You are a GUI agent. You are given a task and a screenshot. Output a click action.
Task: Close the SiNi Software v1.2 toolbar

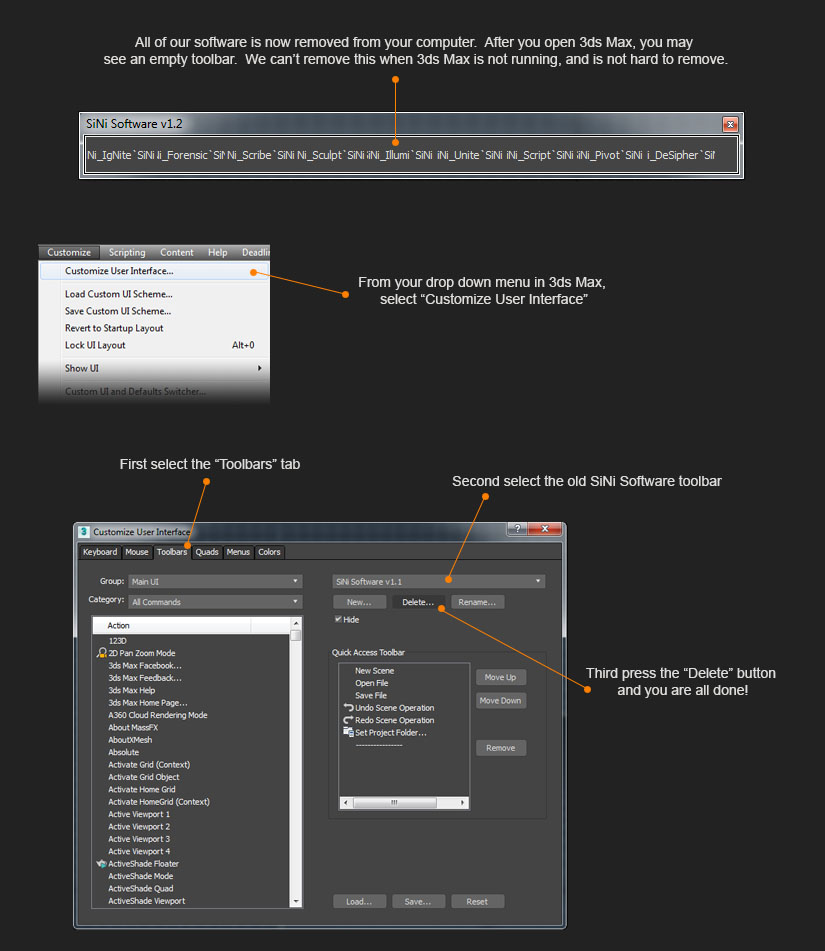730,124
